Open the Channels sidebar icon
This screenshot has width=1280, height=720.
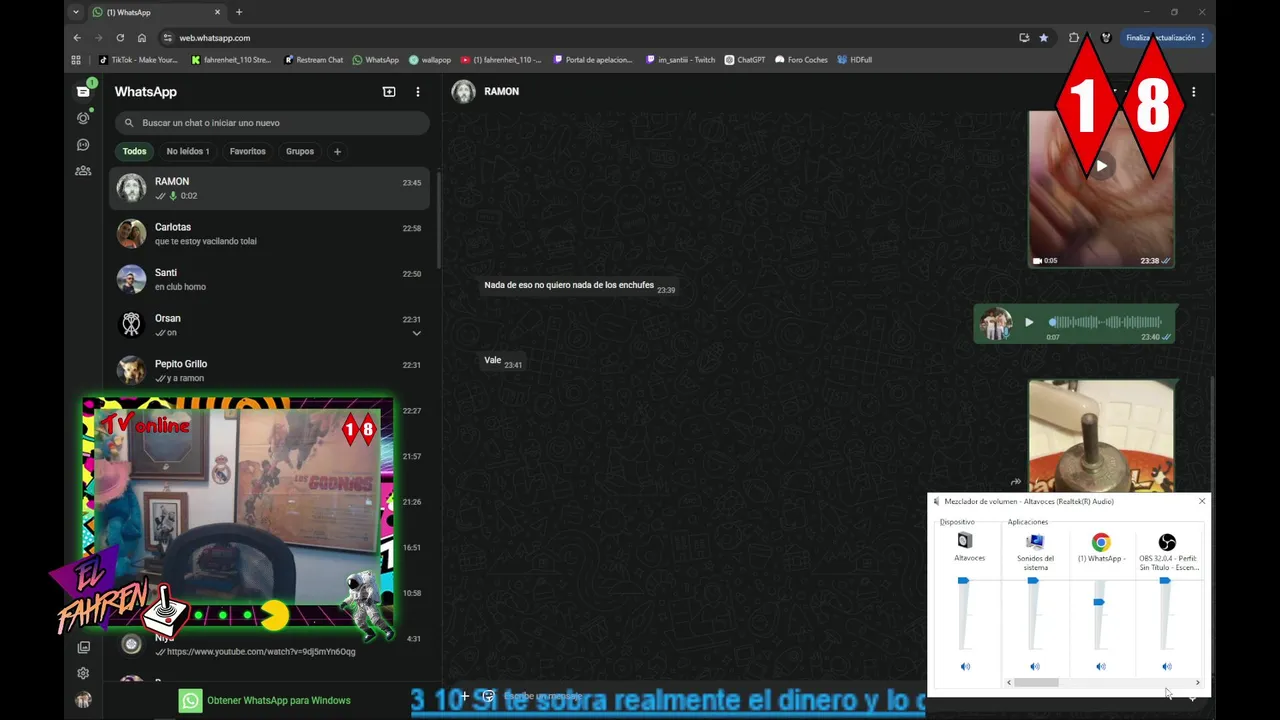[83, 145]
